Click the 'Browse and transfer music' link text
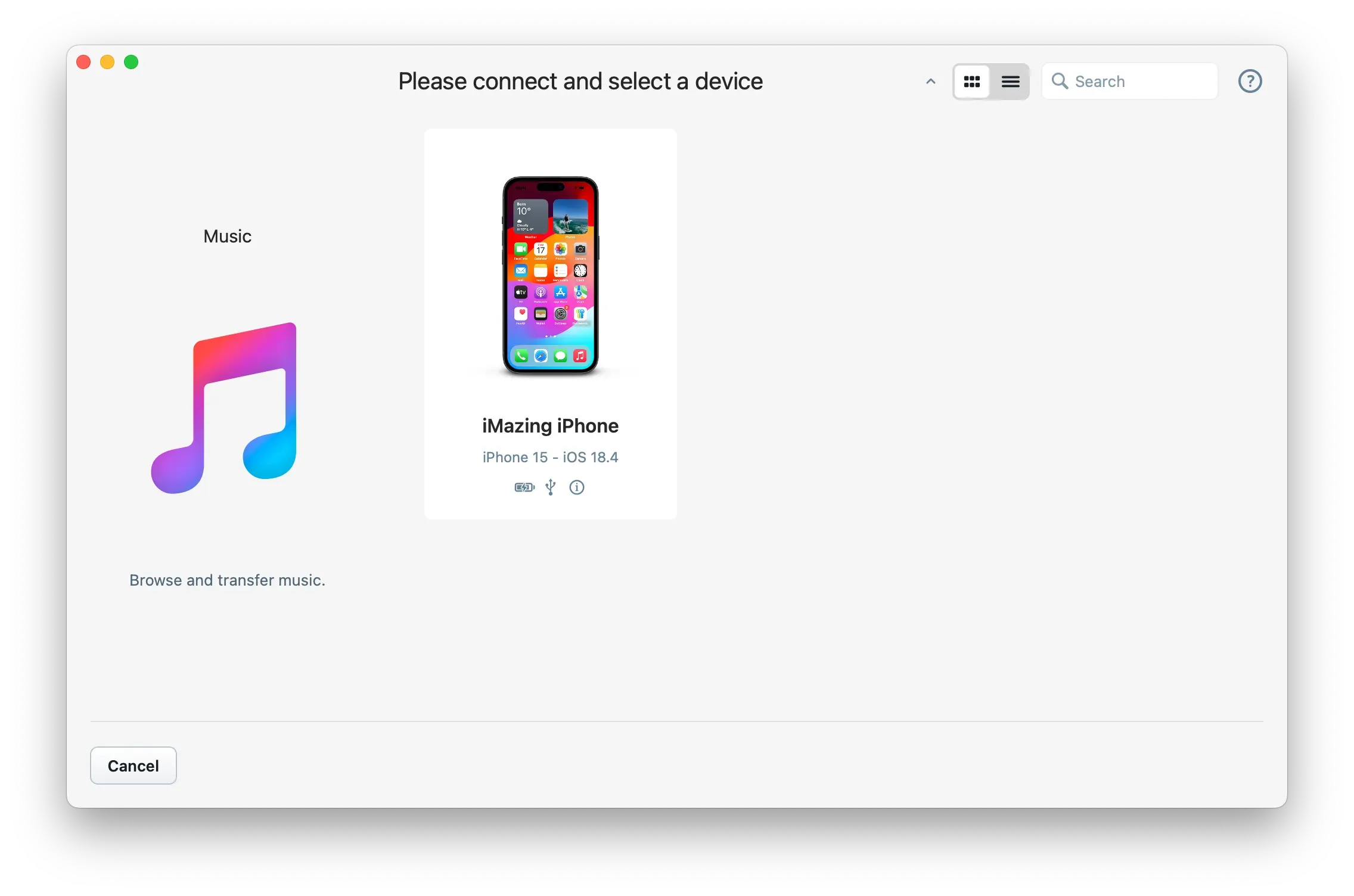This screenshot has width=1354, height=896. click(x=227, y=580)
